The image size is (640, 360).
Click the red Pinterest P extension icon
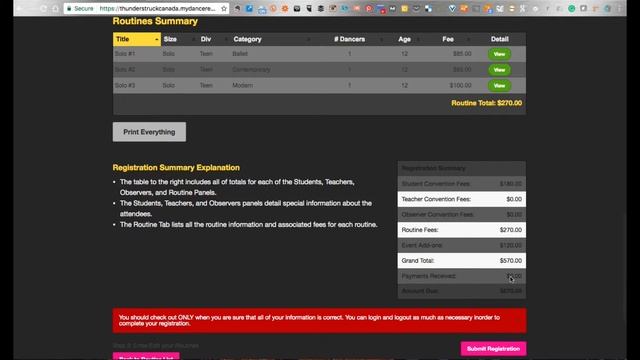369,9
